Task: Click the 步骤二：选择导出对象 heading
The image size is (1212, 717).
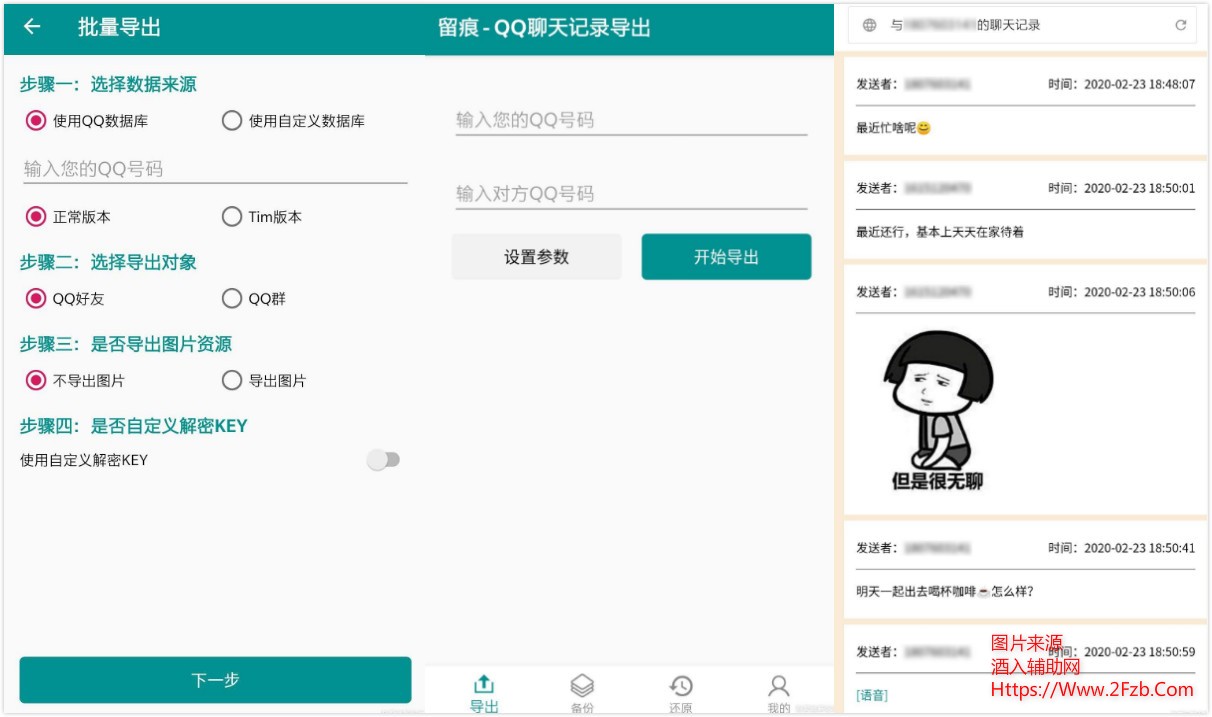Action: pyautogui.click(x=108, y=262)
